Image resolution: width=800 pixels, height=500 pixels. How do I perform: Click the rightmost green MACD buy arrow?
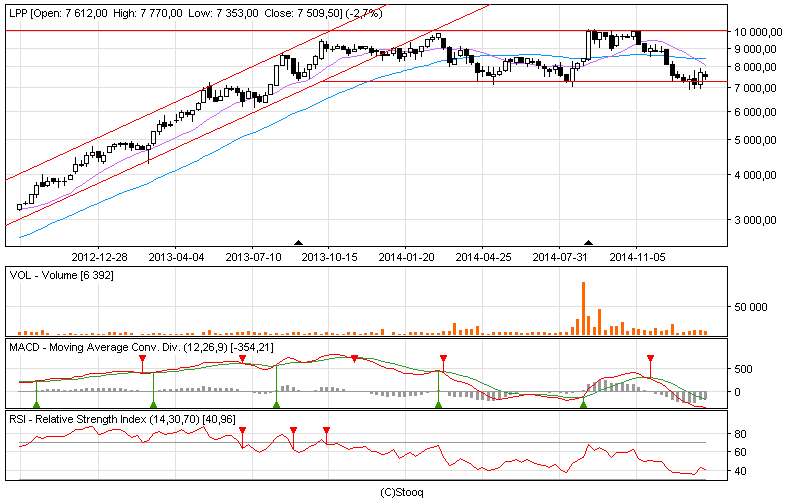584,405
